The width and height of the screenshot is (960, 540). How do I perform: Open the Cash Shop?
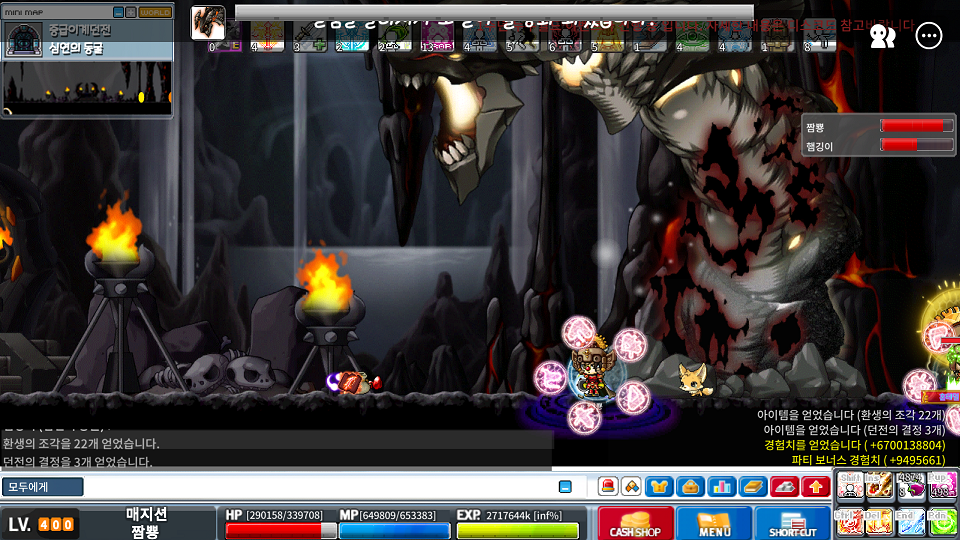(x=635, y=523)
